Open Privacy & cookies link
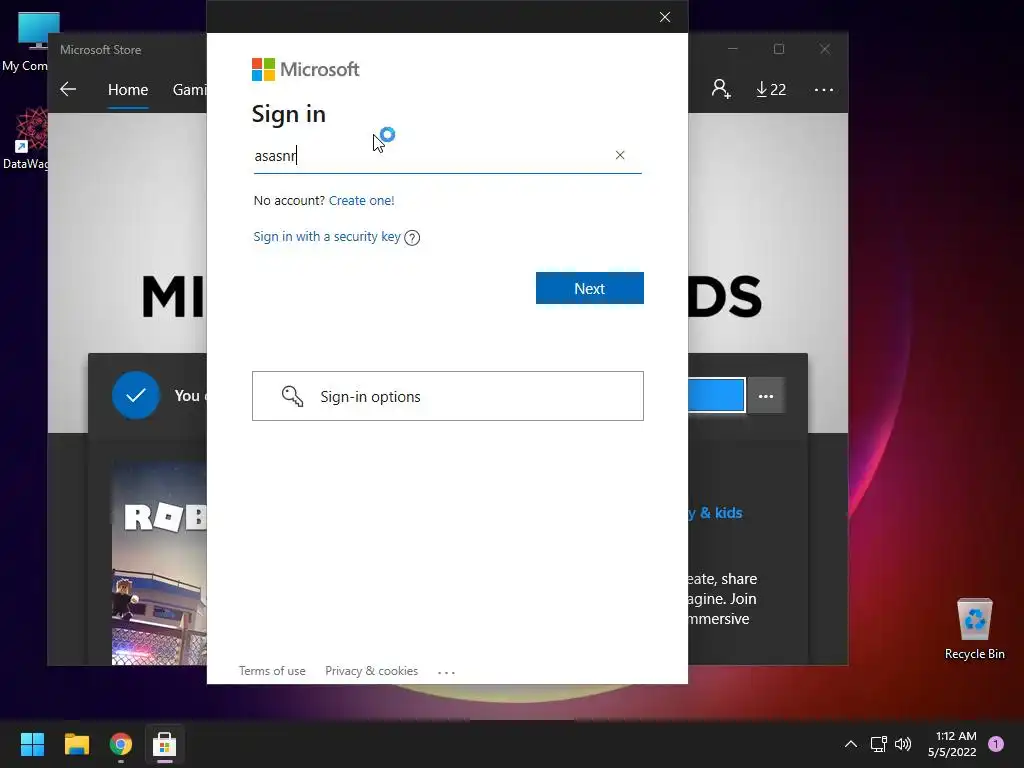Viewport: 1024px width, 768px height. (x=371, y=671)
